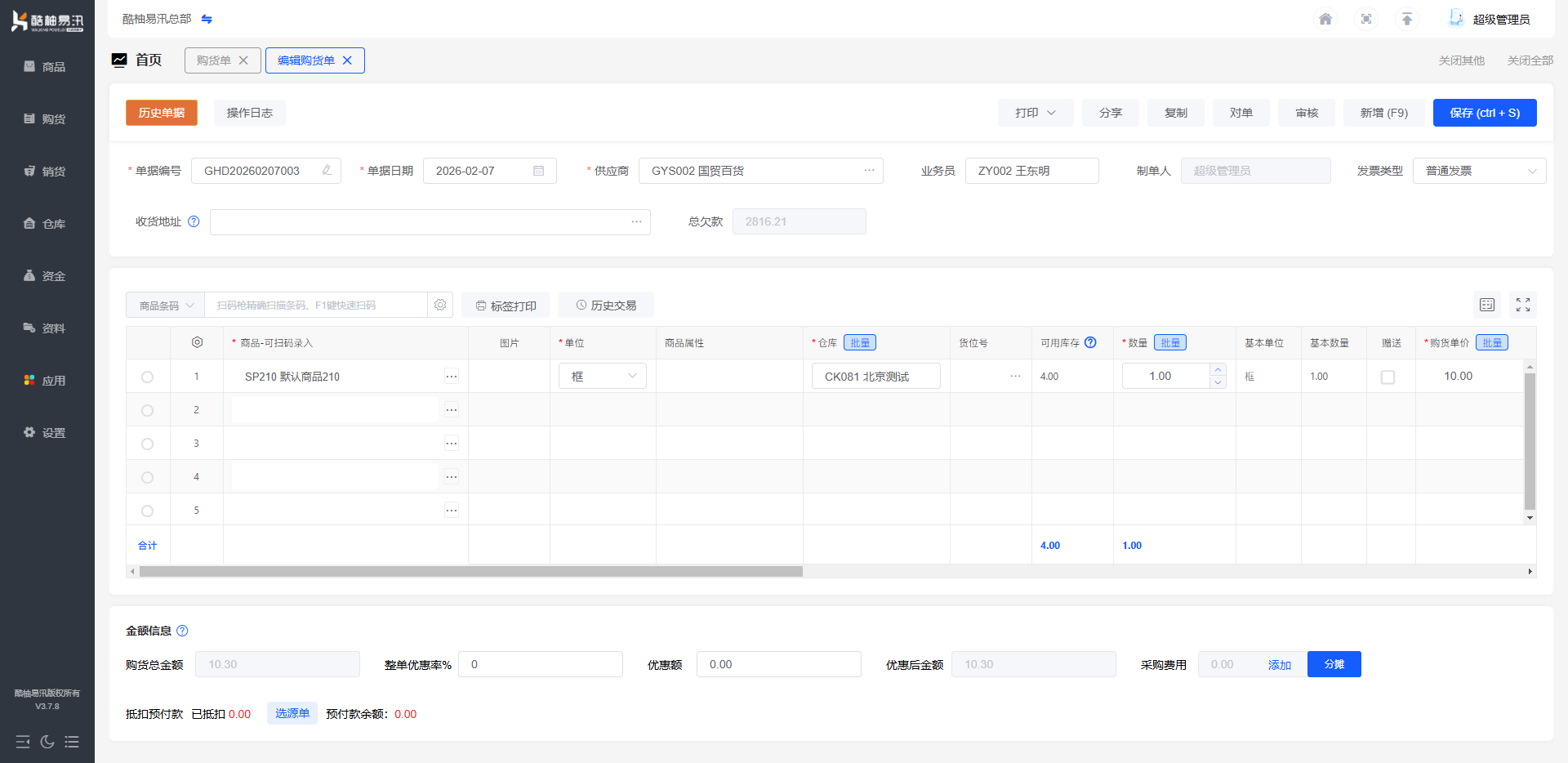Click the home icon in top bar
The image size is (1568, 763).
pyautogui.click(x=1325, y=19)
